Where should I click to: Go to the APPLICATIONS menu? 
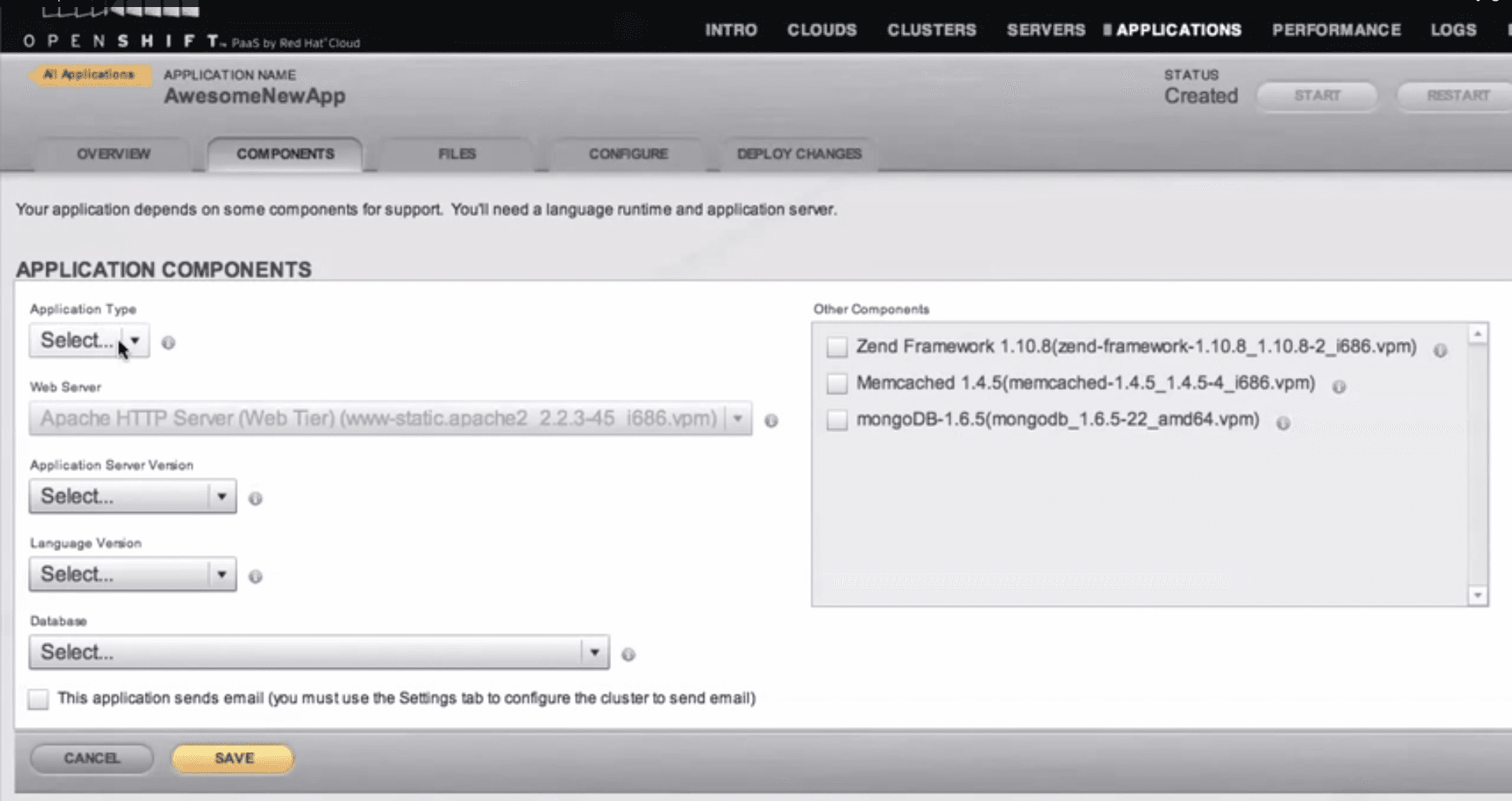click(1178, 30)
